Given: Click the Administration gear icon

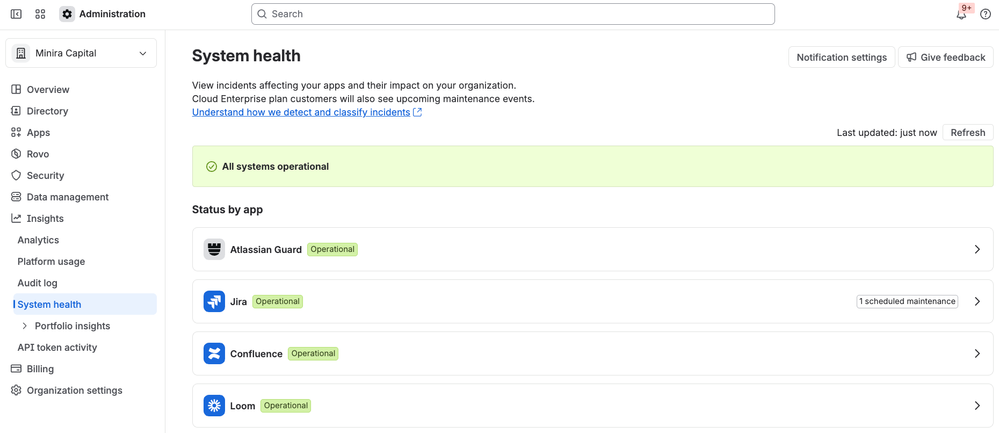Looking at the screenshot, I should pyautogui.click(x=67, y=14).
